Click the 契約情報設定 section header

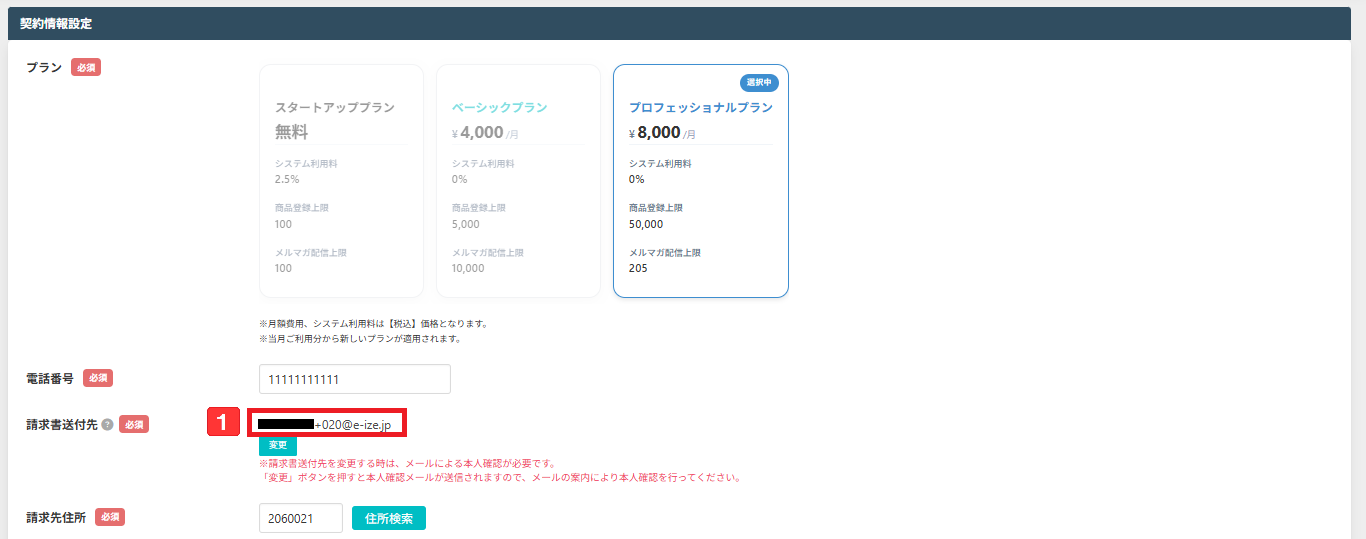56,23
